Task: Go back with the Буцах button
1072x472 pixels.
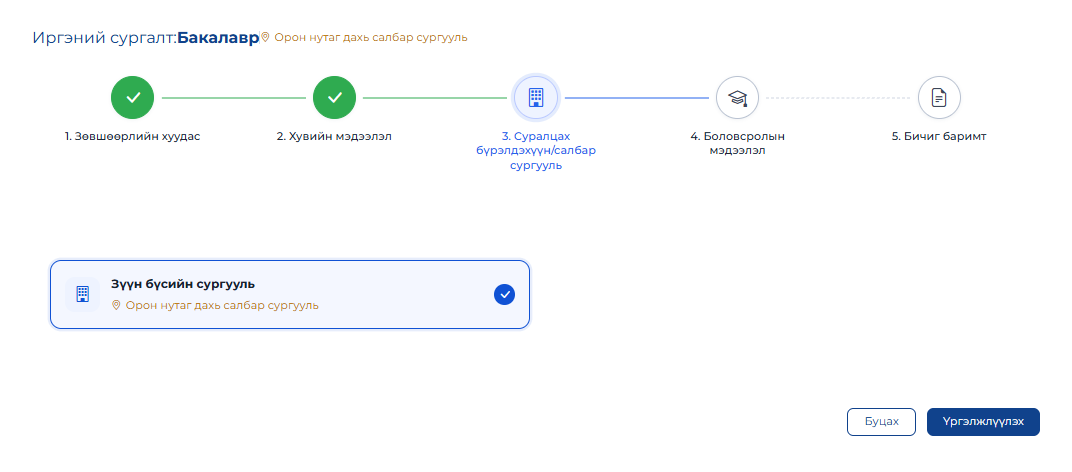Action: coord(881,422)
